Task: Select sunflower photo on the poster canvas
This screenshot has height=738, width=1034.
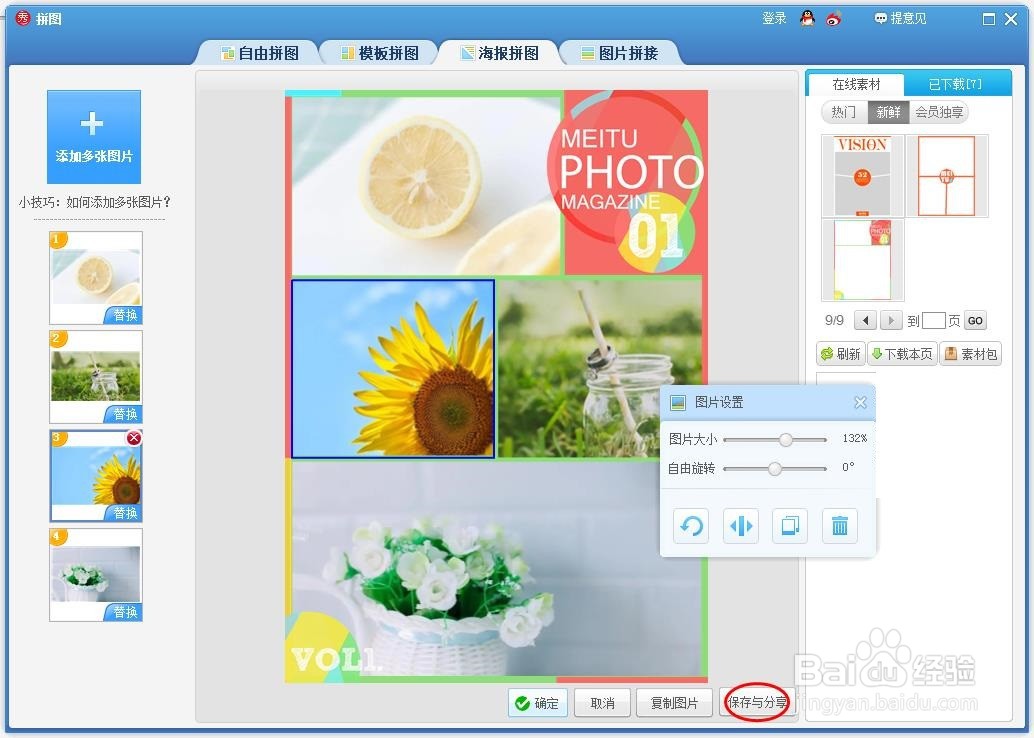Action: pyautogui.click(x=393, y=369)
